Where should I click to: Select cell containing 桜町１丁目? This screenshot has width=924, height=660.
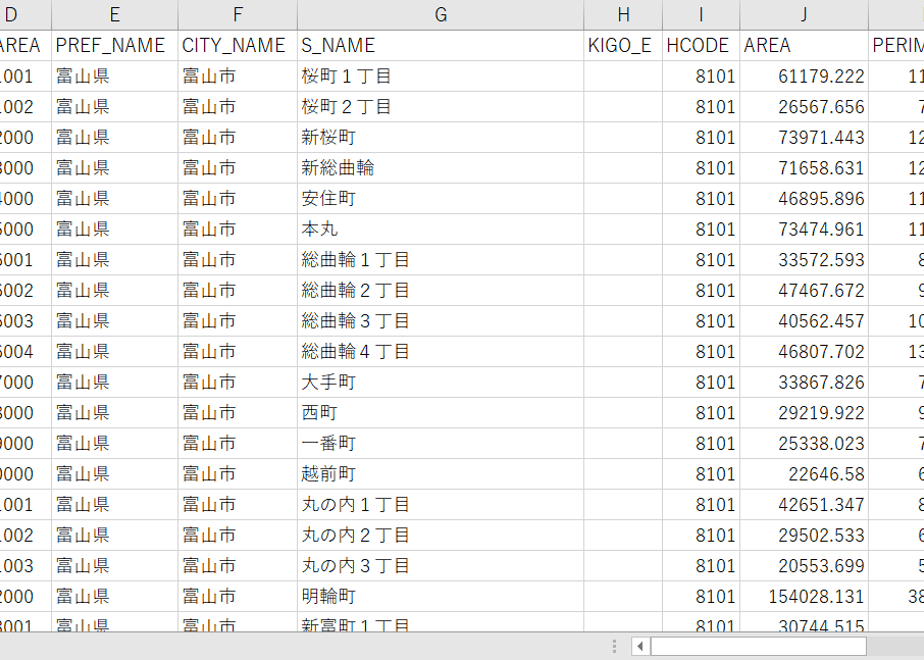pyautogui.click(x=440, y=76)
